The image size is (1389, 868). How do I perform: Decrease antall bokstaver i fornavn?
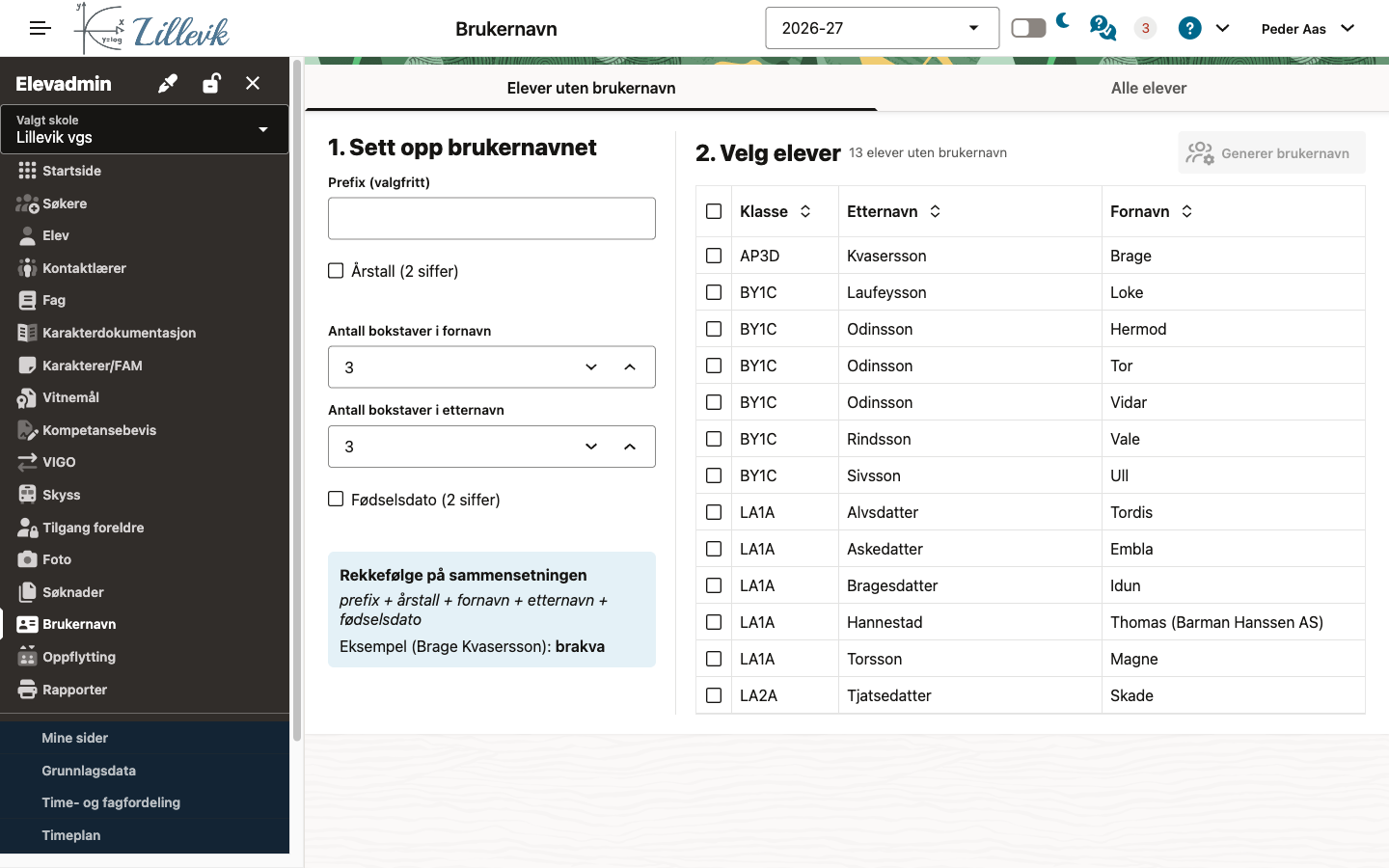click(x=591, y=367)
